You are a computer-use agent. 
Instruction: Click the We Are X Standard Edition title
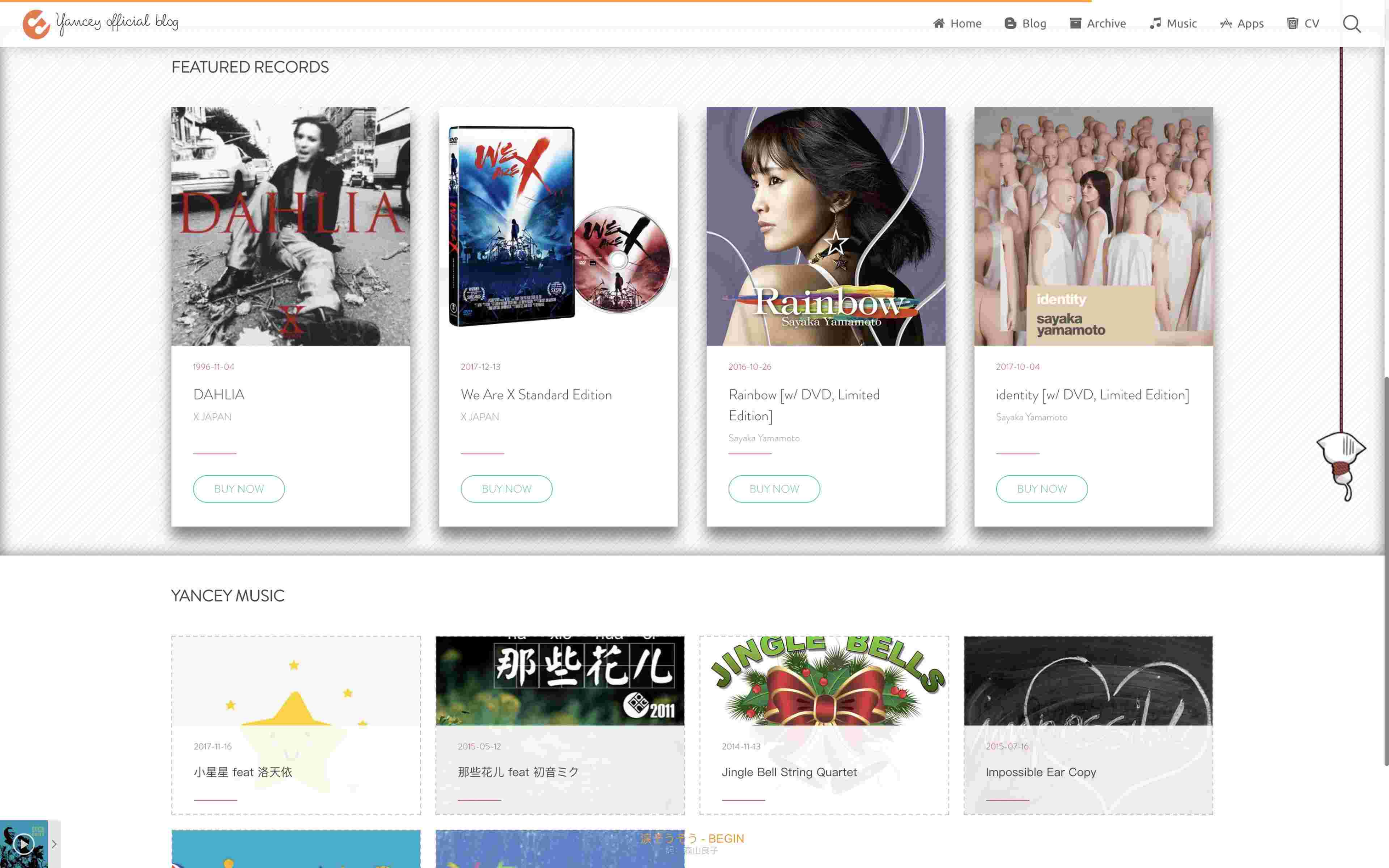coord(536,395)
